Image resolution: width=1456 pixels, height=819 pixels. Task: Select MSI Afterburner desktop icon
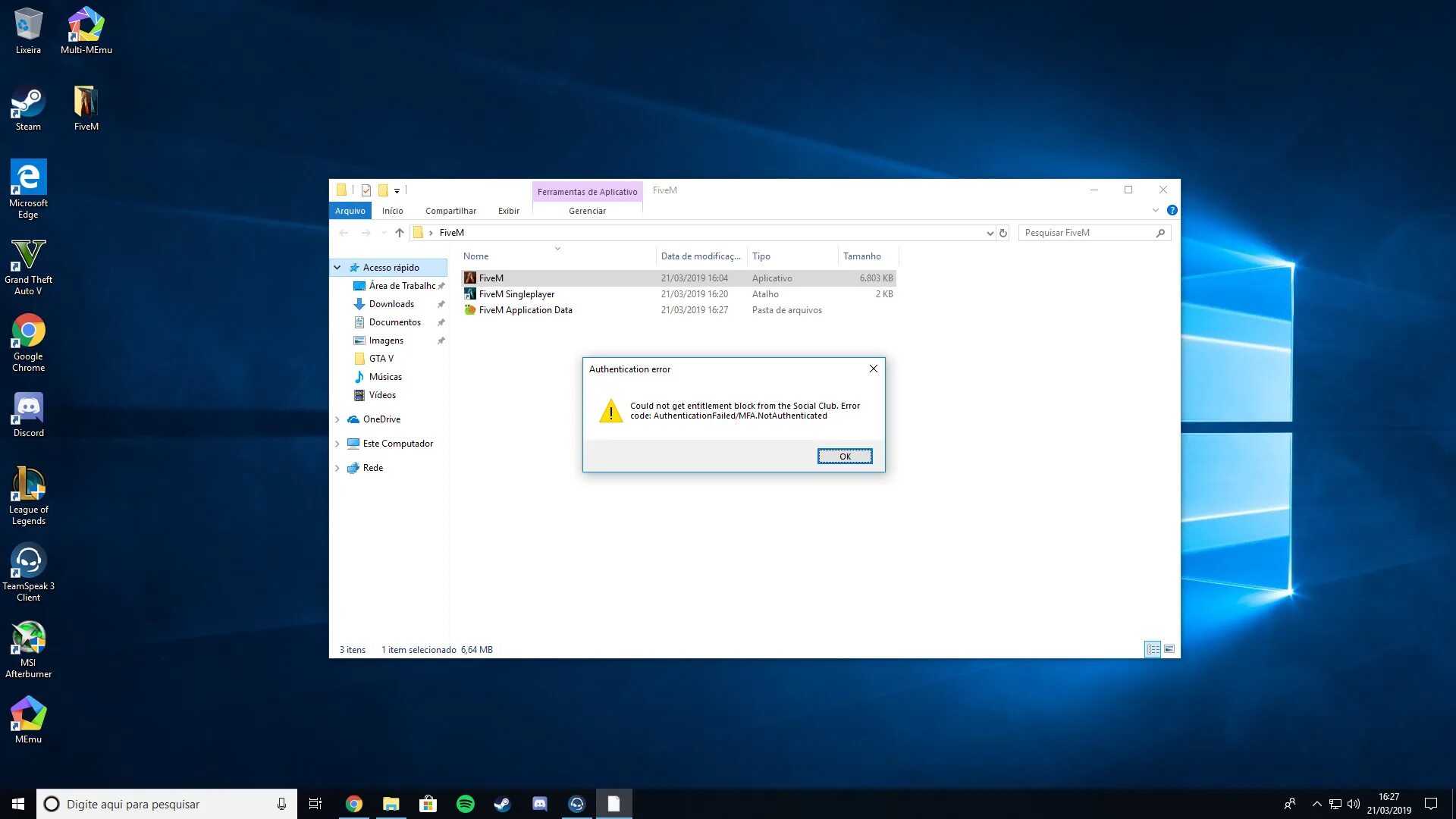28,649
